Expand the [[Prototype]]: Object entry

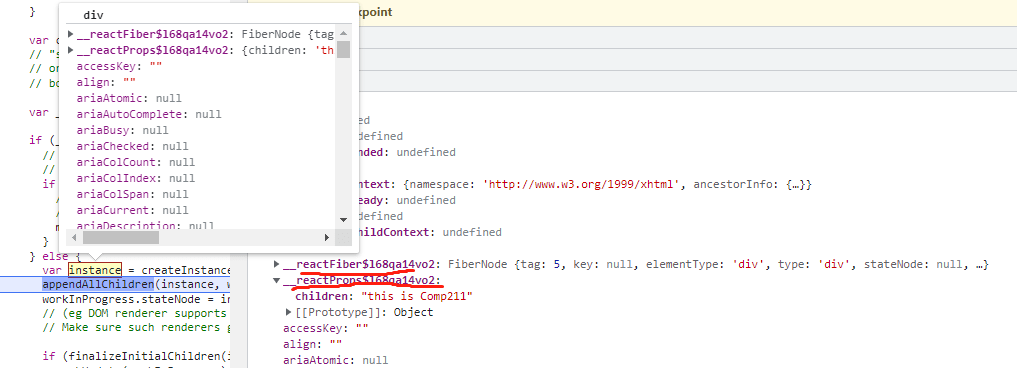289,312
